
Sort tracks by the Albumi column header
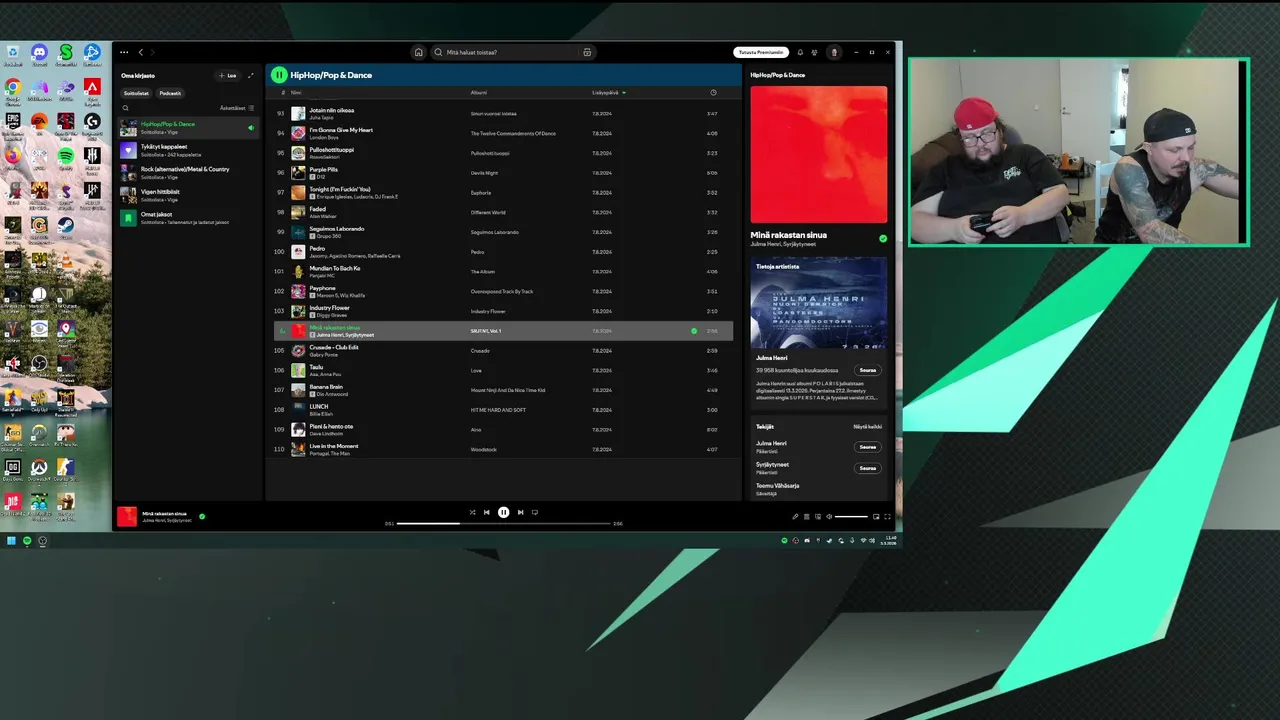point(479,93)
